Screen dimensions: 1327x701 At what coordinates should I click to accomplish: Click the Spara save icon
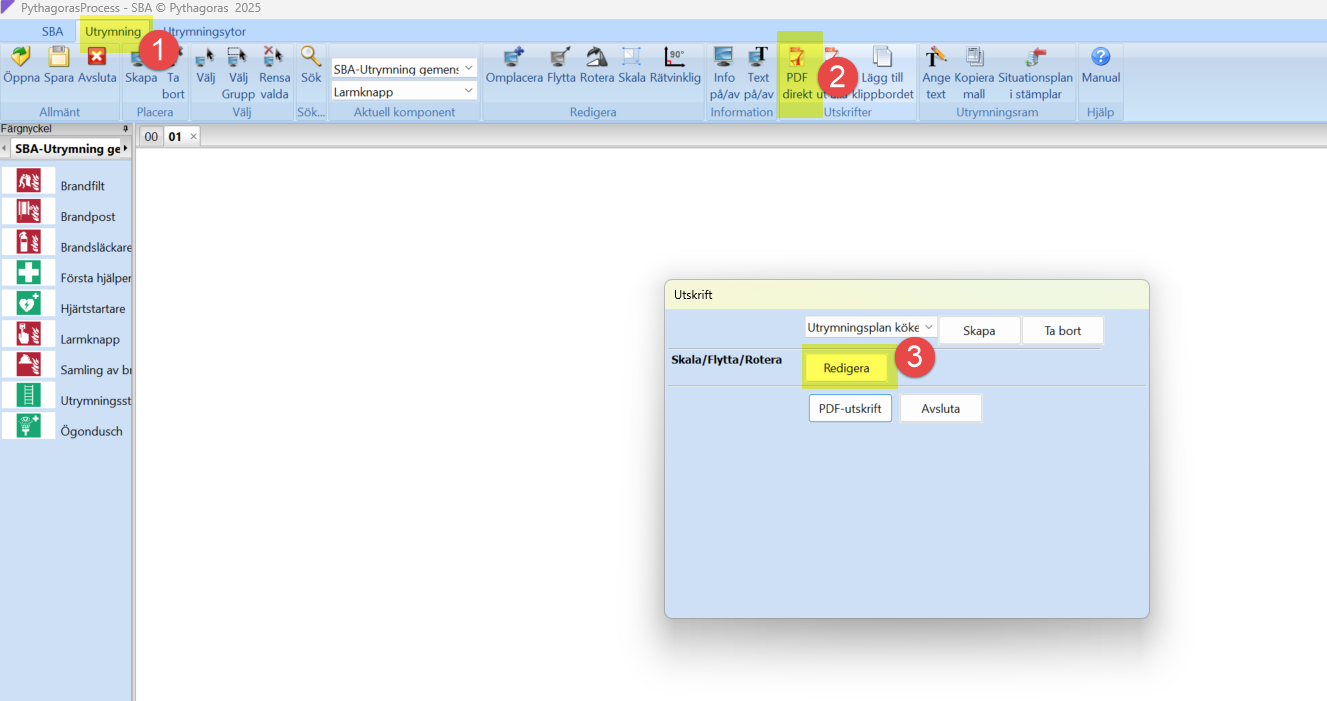point(59,58)
